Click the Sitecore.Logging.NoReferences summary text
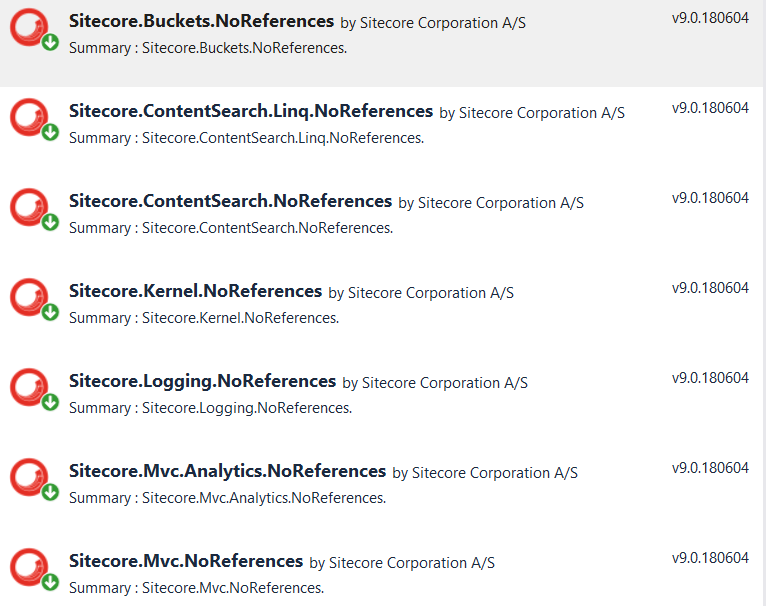 (x=210, y=408)
